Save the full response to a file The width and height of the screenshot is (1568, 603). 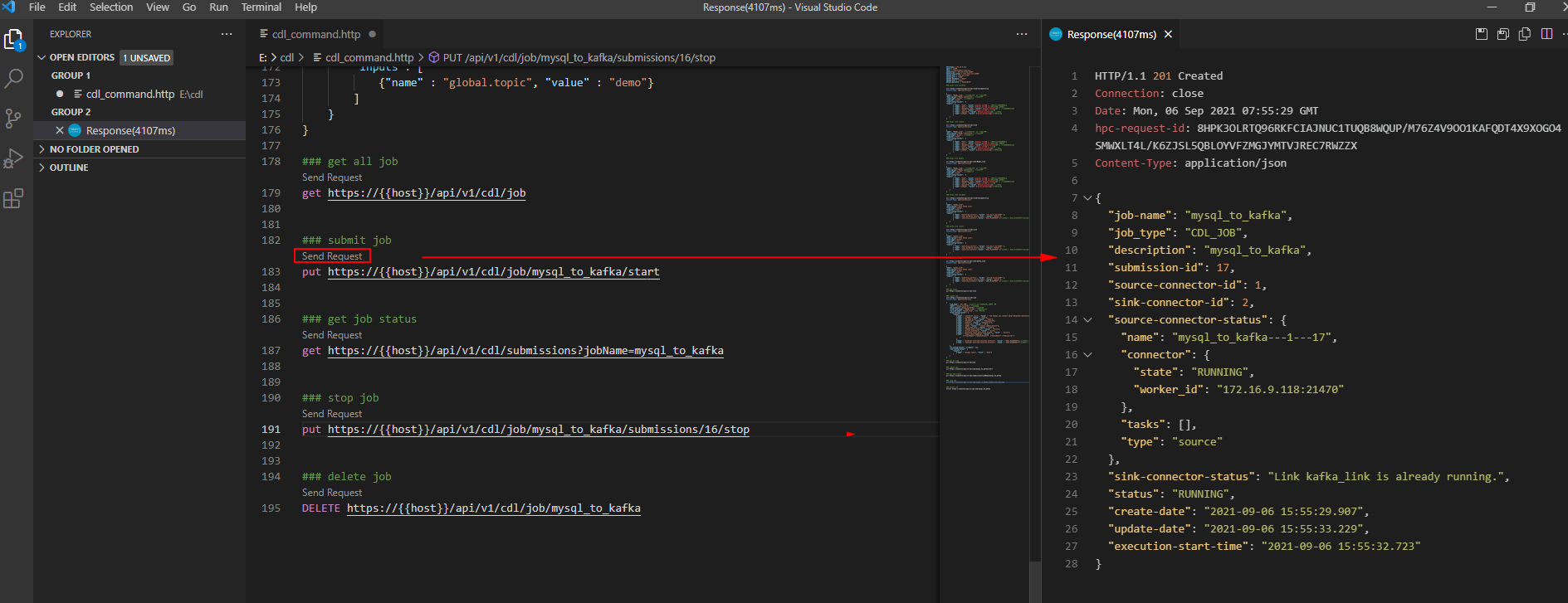click(x=1482, y=34)
